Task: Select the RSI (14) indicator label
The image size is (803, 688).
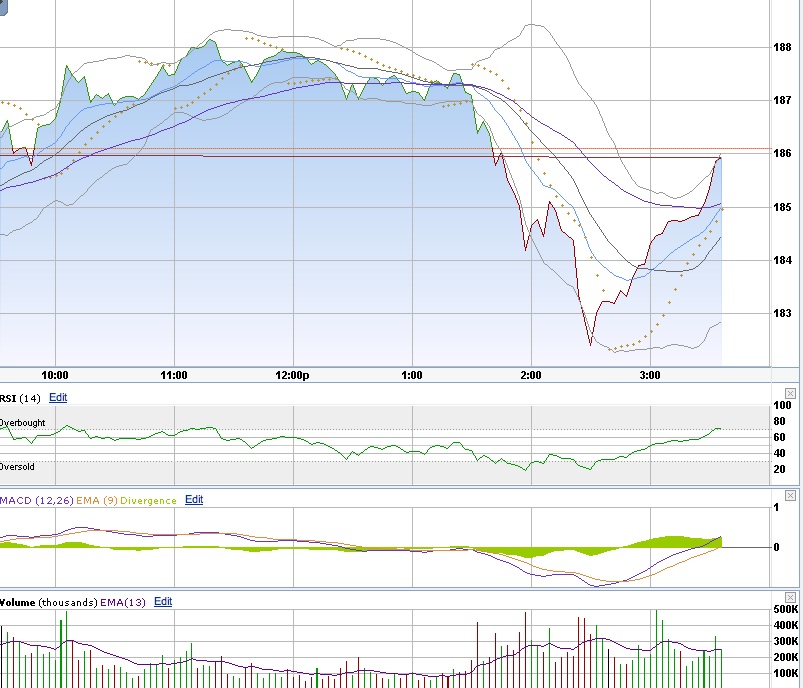Action: (20, 397)
